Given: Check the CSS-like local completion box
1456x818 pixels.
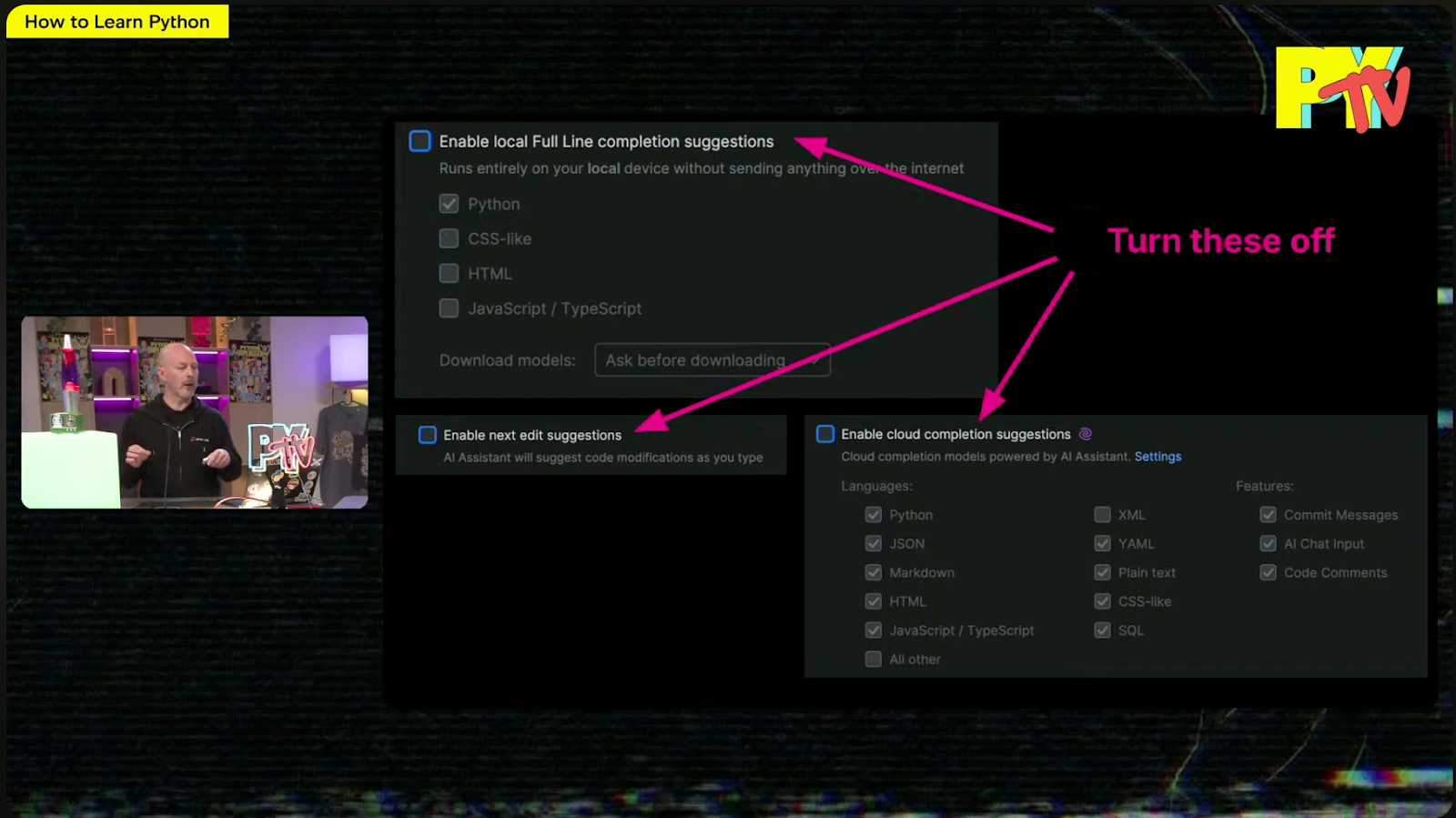Looking at the screenshot, I should click(449, 238).
